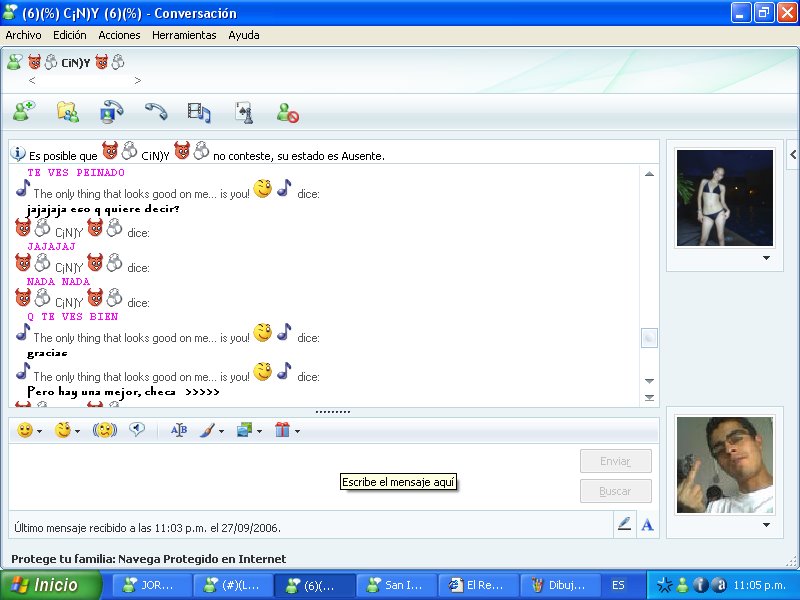The height and width of the screenshot is (600, 800).
Task: Switch to text typing mode A icon
Action: [x=647, y=524]
